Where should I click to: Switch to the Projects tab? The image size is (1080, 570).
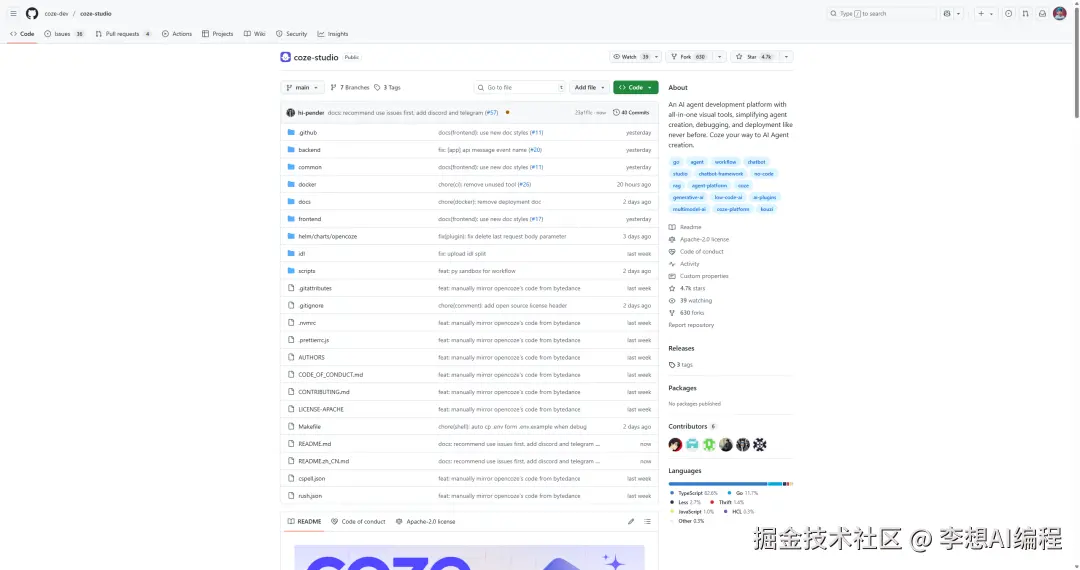click(x=218, y=34)
